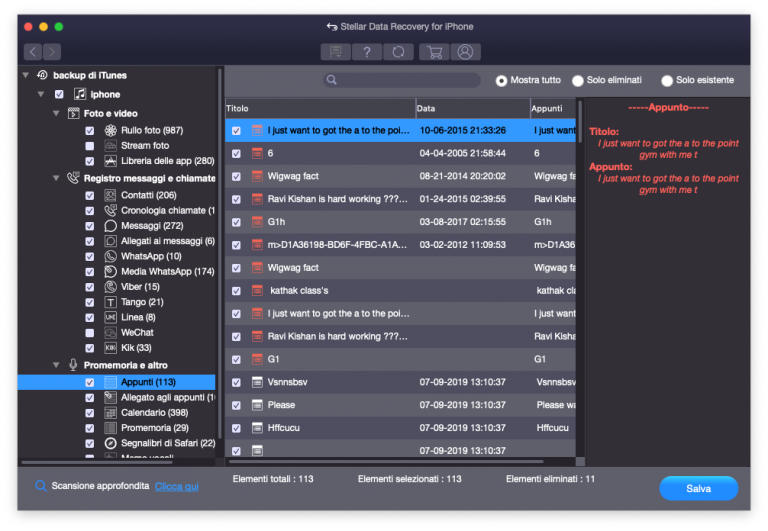Click the help question mark toolbar icon

[369, 52]
